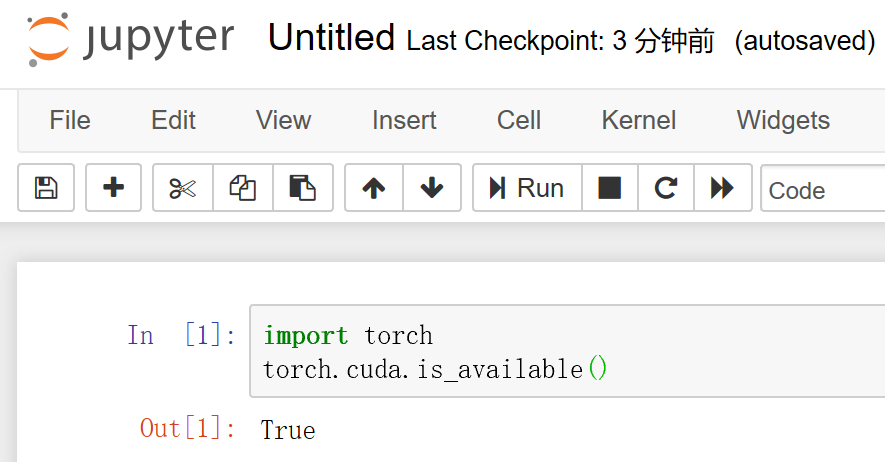Screen dimensions: 885x462
Task: Run the selected cell
Action: [527, 188]
